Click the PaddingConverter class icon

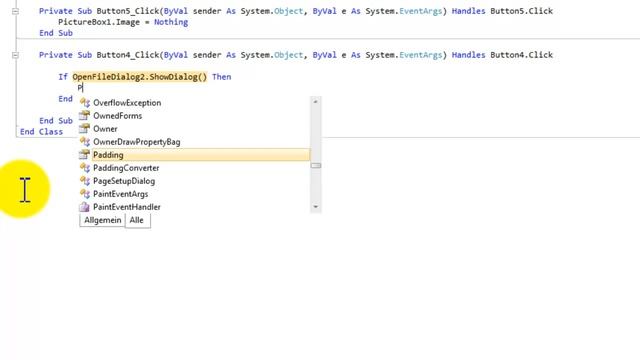tap(84, 168)
